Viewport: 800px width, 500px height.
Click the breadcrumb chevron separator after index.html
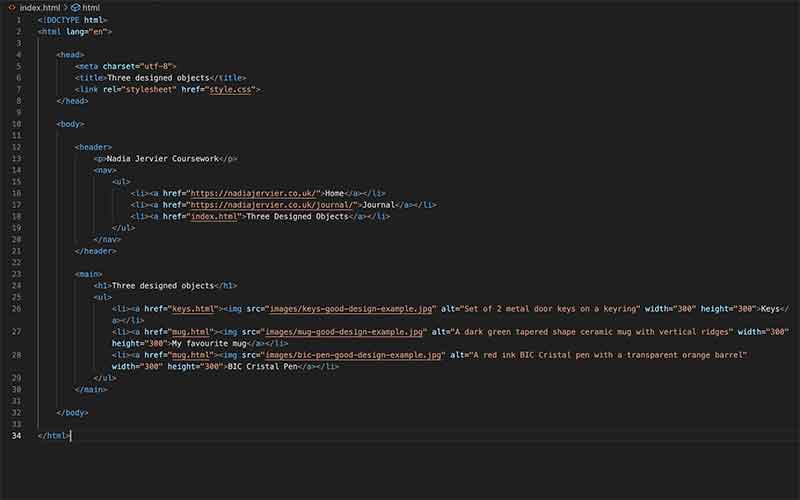coord(66,7)
